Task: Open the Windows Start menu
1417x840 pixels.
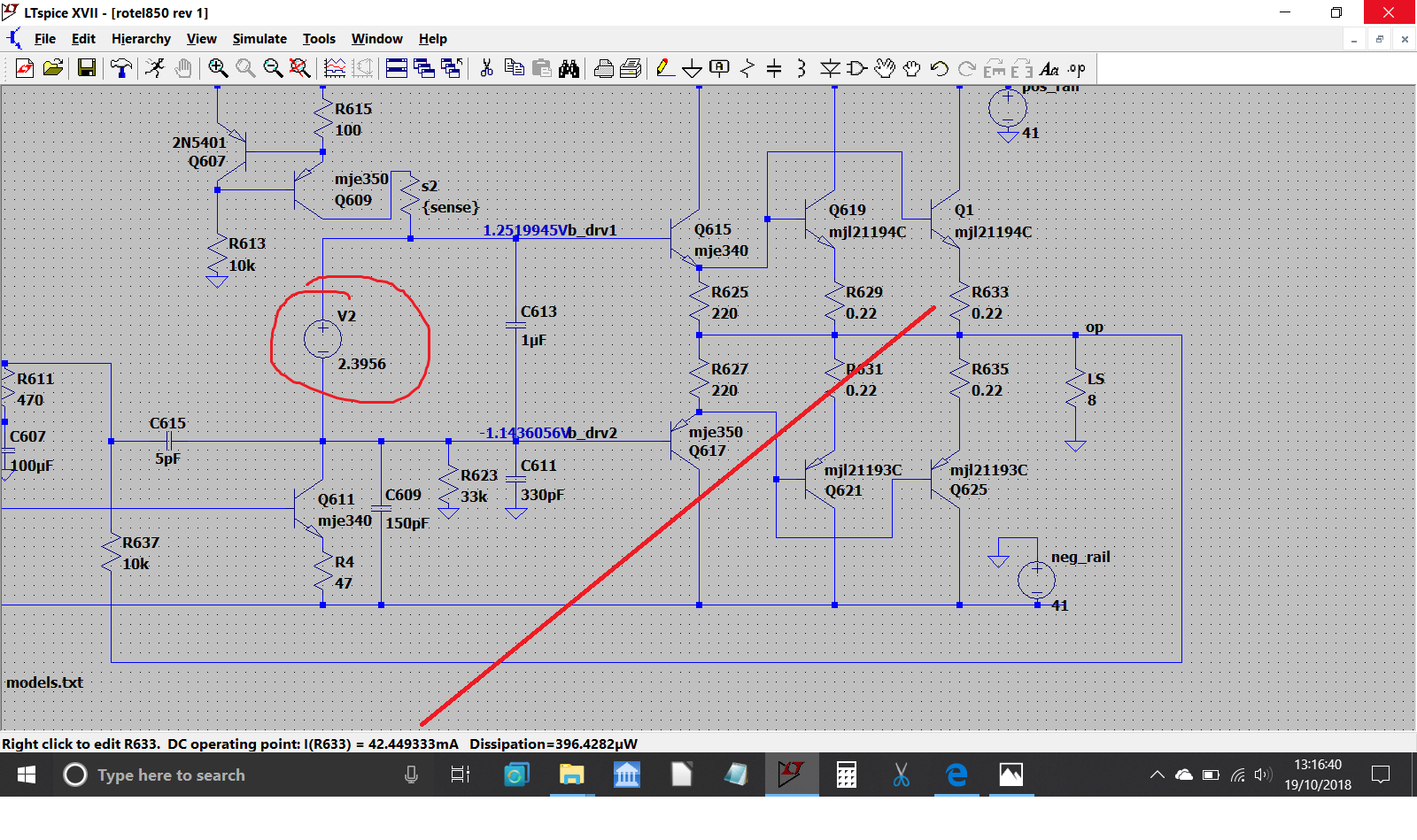Action: coord(27,775)
